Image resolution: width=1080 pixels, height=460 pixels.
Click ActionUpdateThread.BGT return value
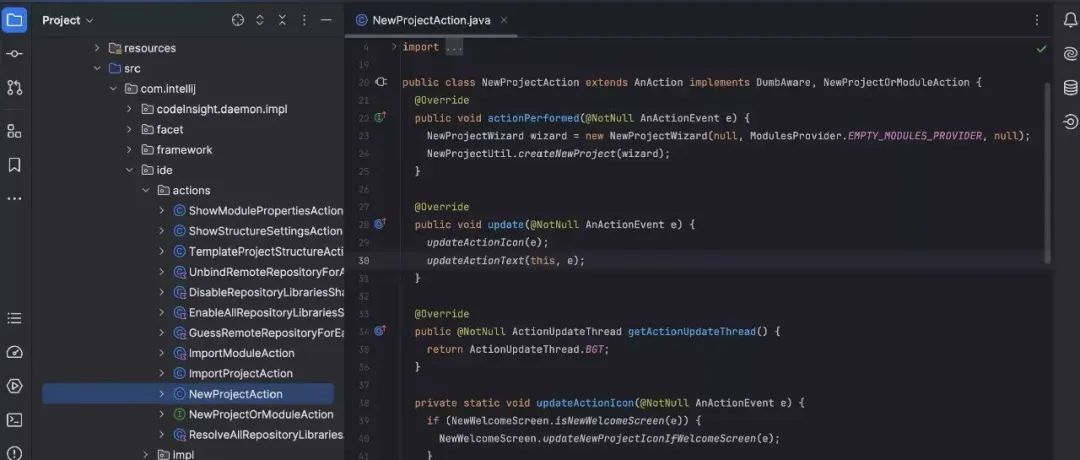539,349
